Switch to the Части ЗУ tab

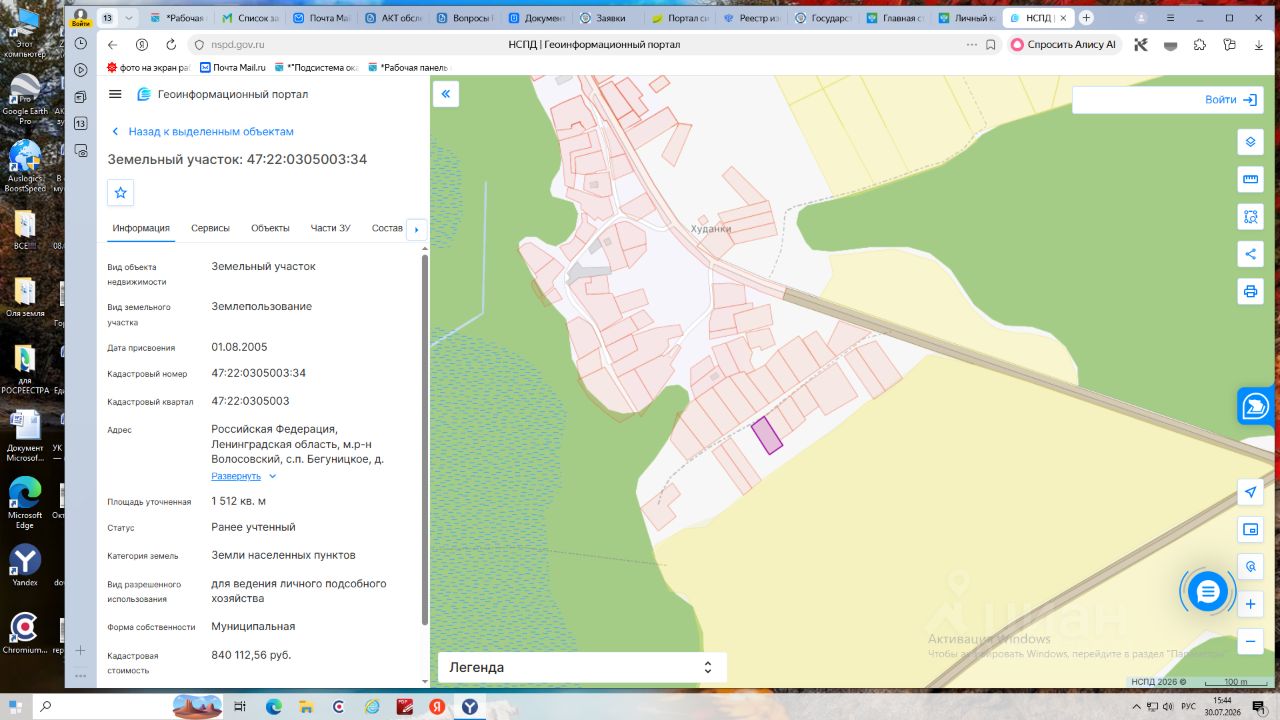(x=330, y=228)
